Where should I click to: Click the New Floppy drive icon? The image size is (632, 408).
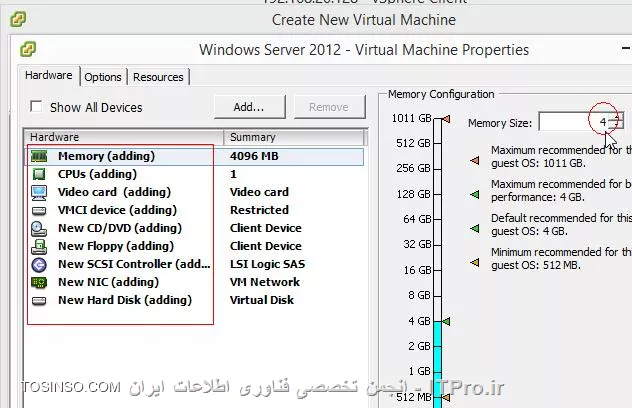coord(39,246)
